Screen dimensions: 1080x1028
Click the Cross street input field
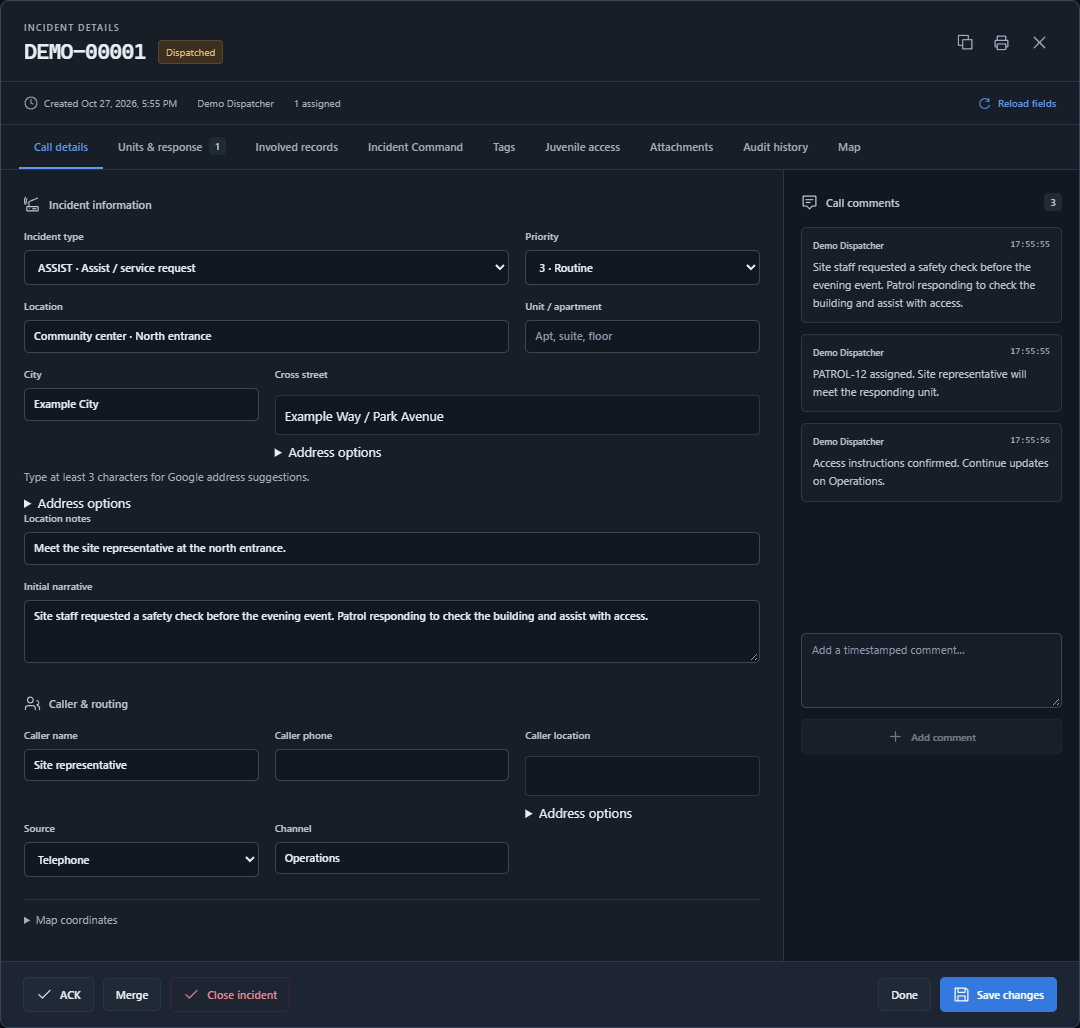(x=517, y=415)
